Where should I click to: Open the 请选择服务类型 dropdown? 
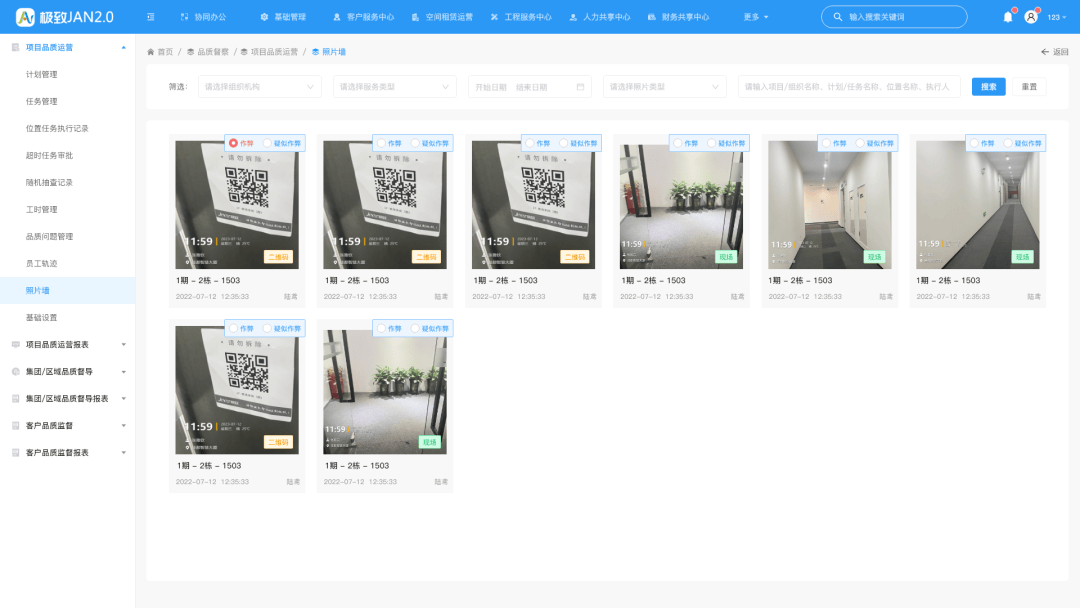click(394, 87)
